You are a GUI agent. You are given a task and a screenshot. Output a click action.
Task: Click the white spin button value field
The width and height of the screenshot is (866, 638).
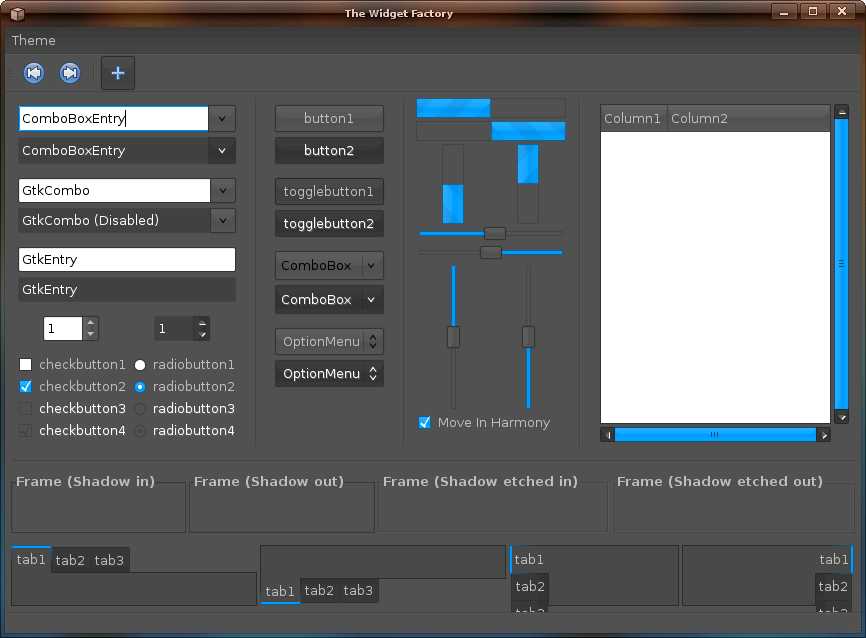pyautogui.click(x=63, y=329)
